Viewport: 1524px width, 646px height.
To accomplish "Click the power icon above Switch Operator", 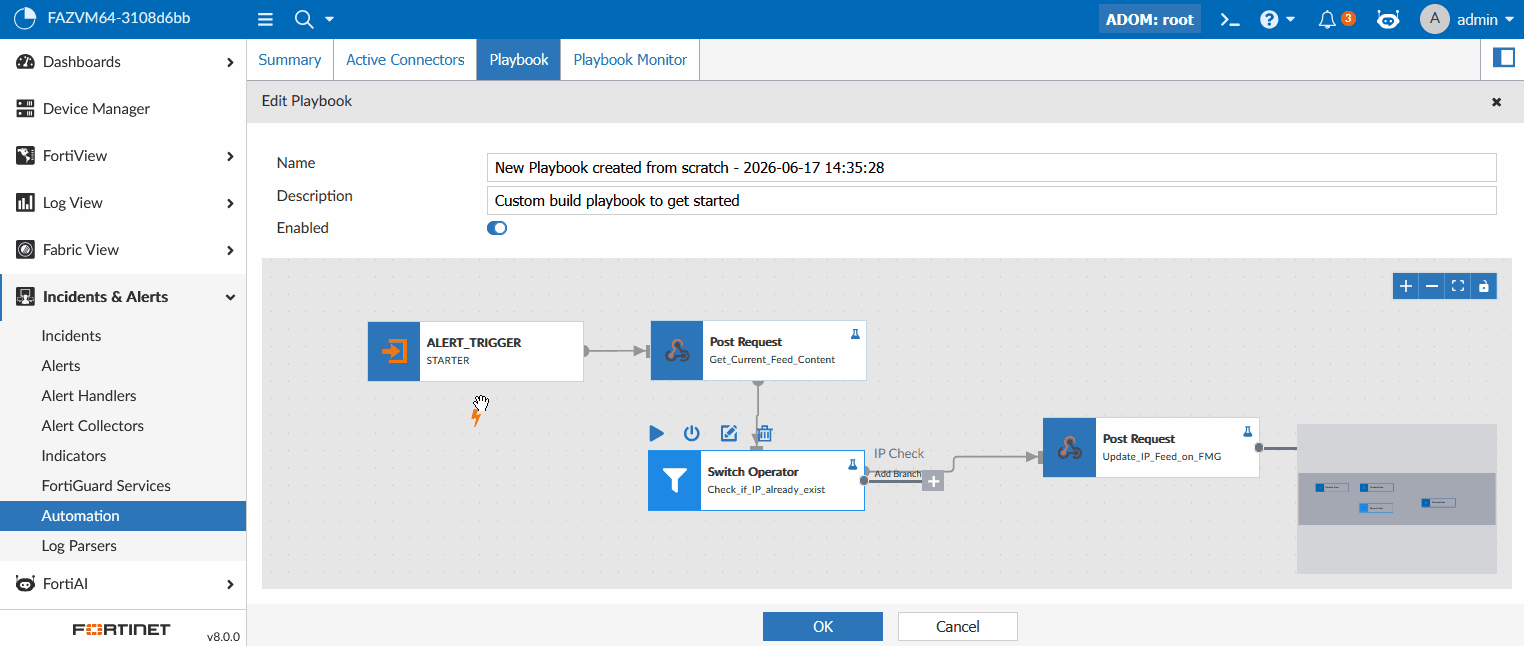I will point(692,433).
